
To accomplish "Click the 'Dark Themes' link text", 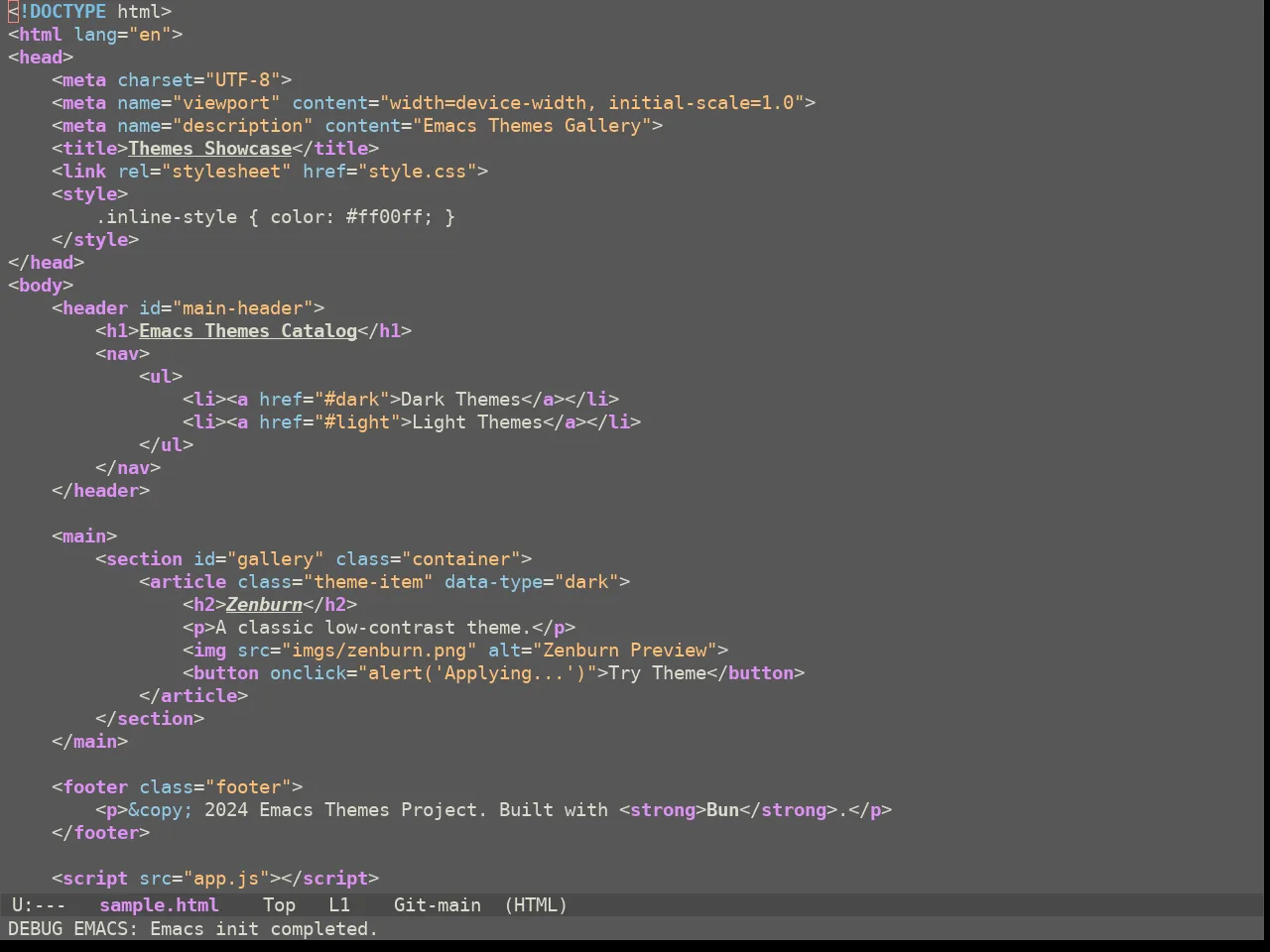I will pos(461,400).
